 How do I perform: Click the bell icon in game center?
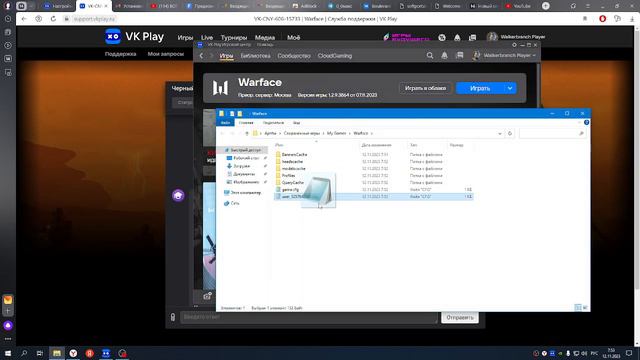point(444,56)
